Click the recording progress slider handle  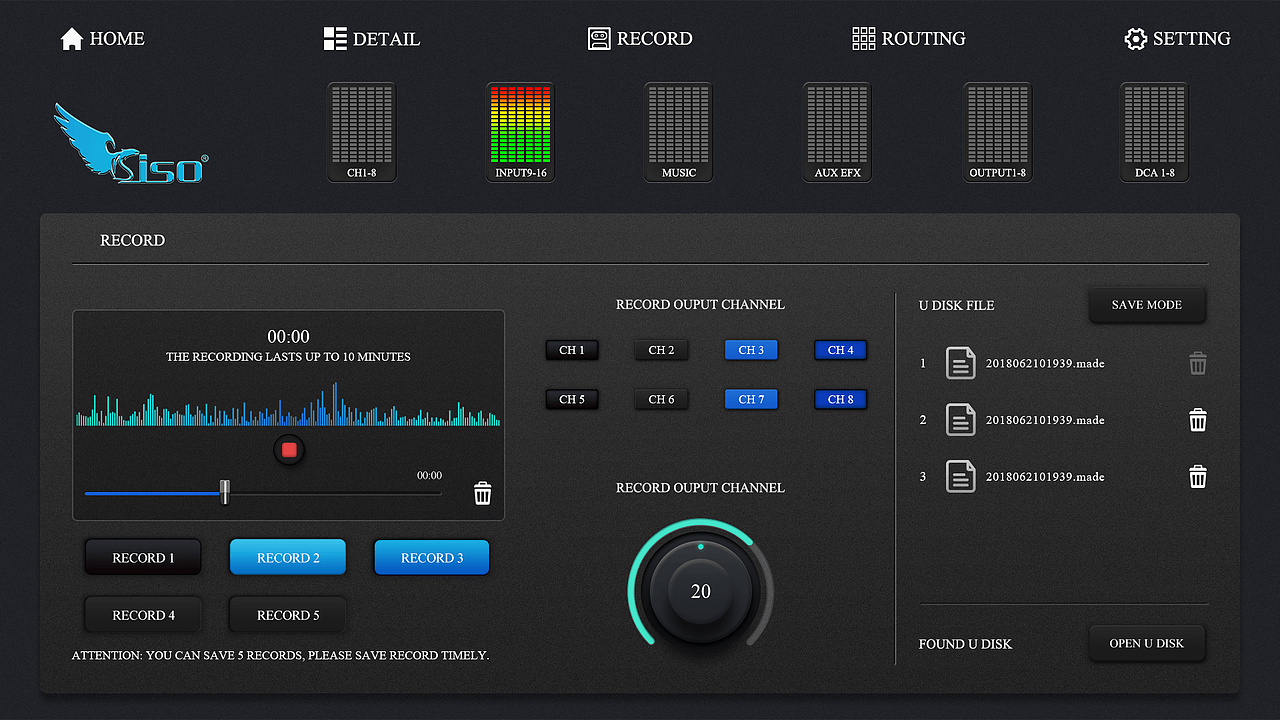225,492
